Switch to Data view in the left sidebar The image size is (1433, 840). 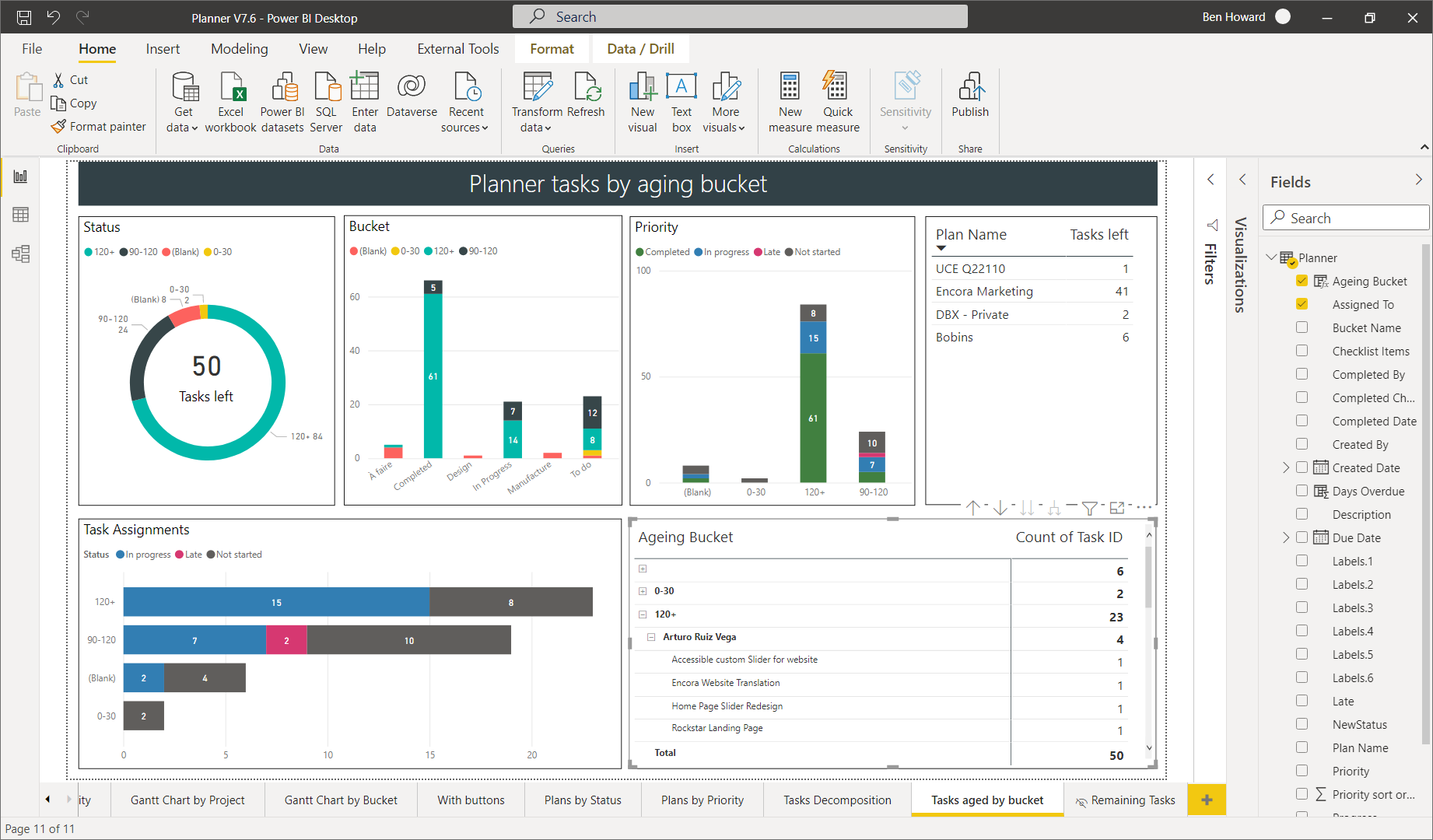tap(20, 215)
